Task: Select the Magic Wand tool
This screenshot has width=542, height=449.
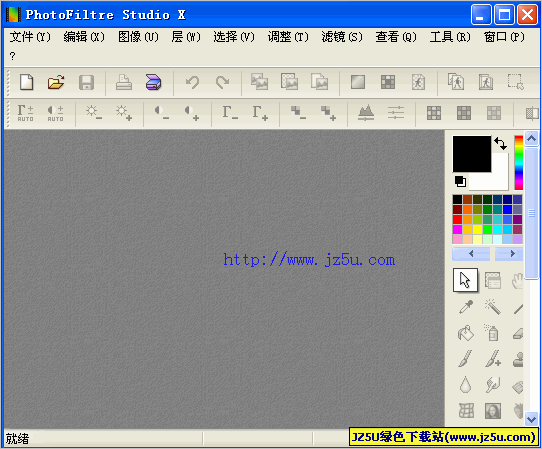Action: pyautogui.click(x=493, y=307)
